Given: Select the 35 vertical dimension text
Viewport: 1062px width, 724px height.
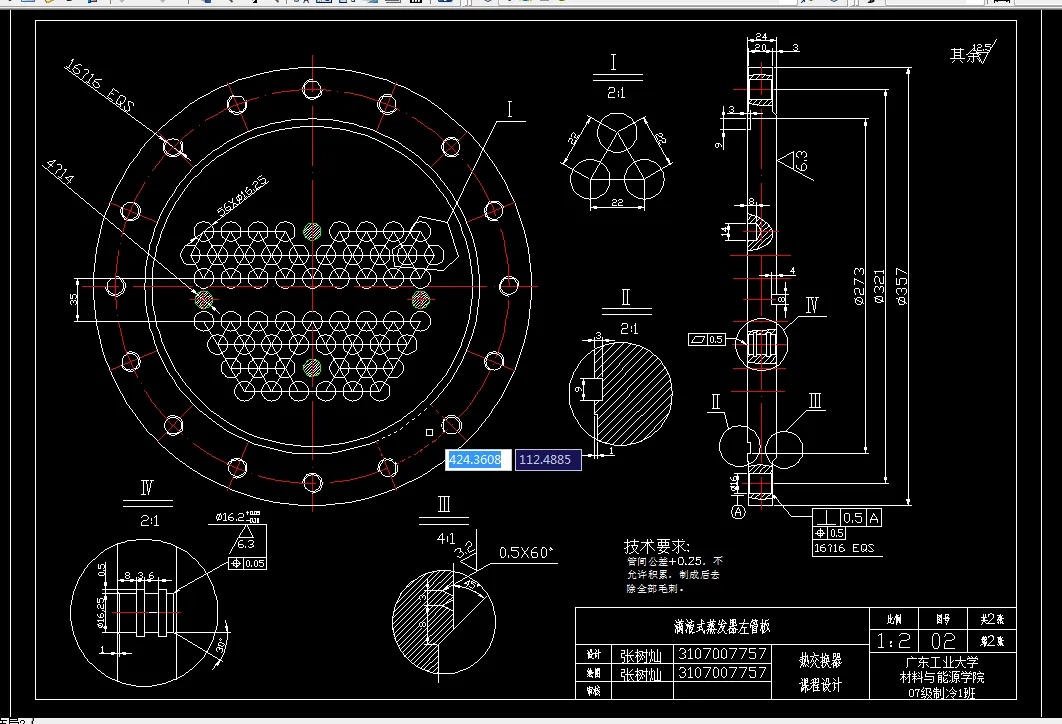Looking at the screenshot, I should pos(74,298).
